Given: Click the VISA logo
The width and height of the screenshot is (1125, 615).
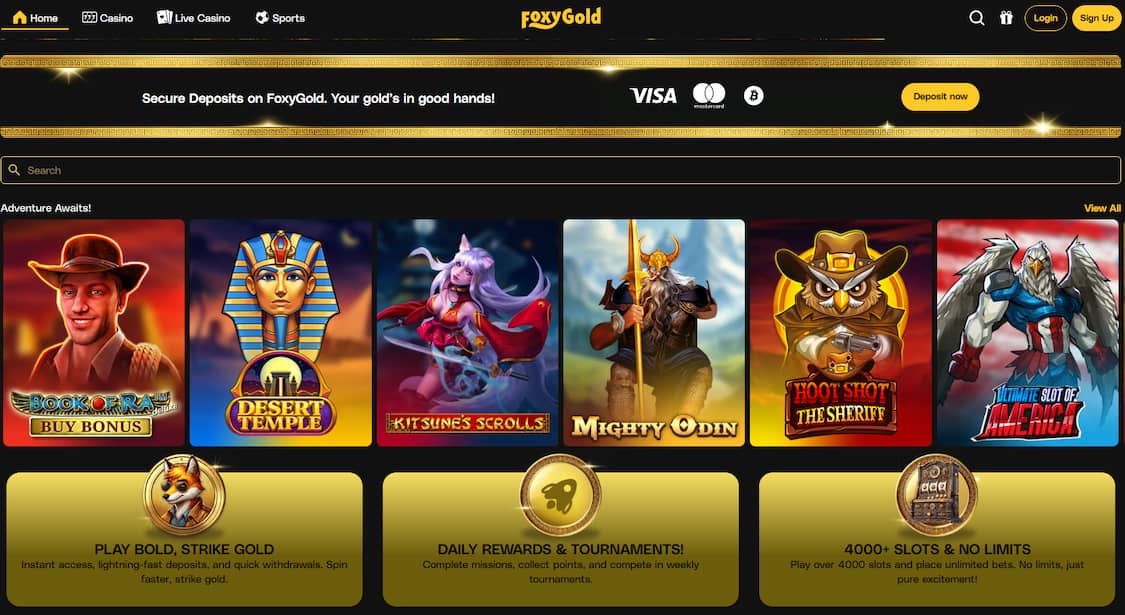Looking at the screenshot, I should click(x=653, y=95).
